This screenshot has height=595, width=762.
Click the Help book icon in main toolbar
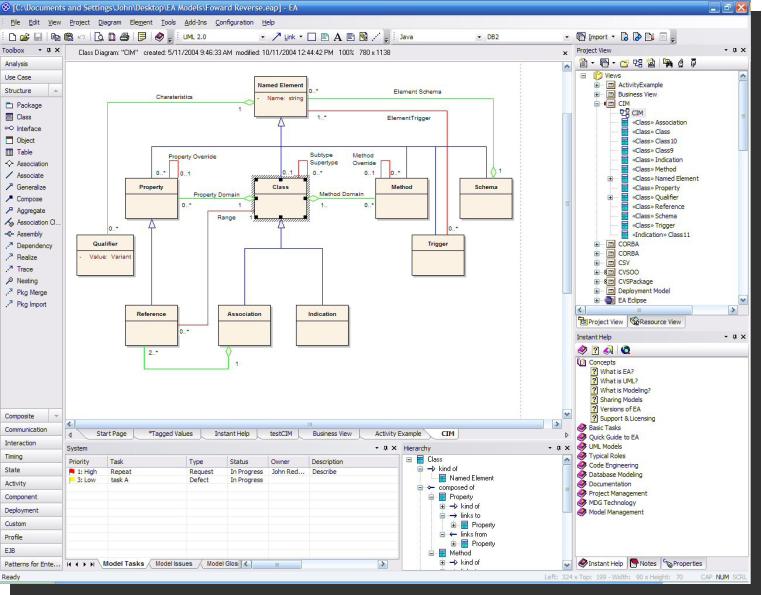(159, 37)
